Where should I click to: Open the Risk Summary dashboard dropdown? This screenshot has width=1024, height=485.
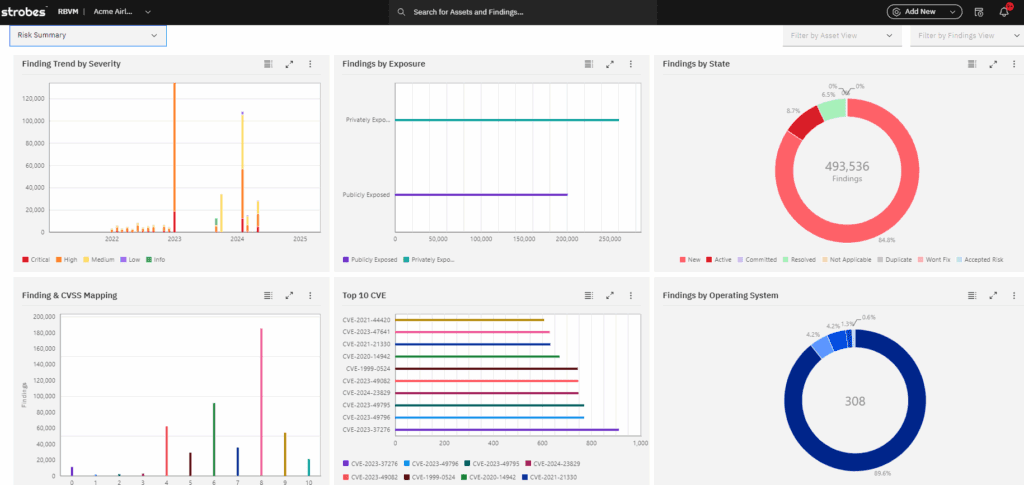(x=88, y=35)
